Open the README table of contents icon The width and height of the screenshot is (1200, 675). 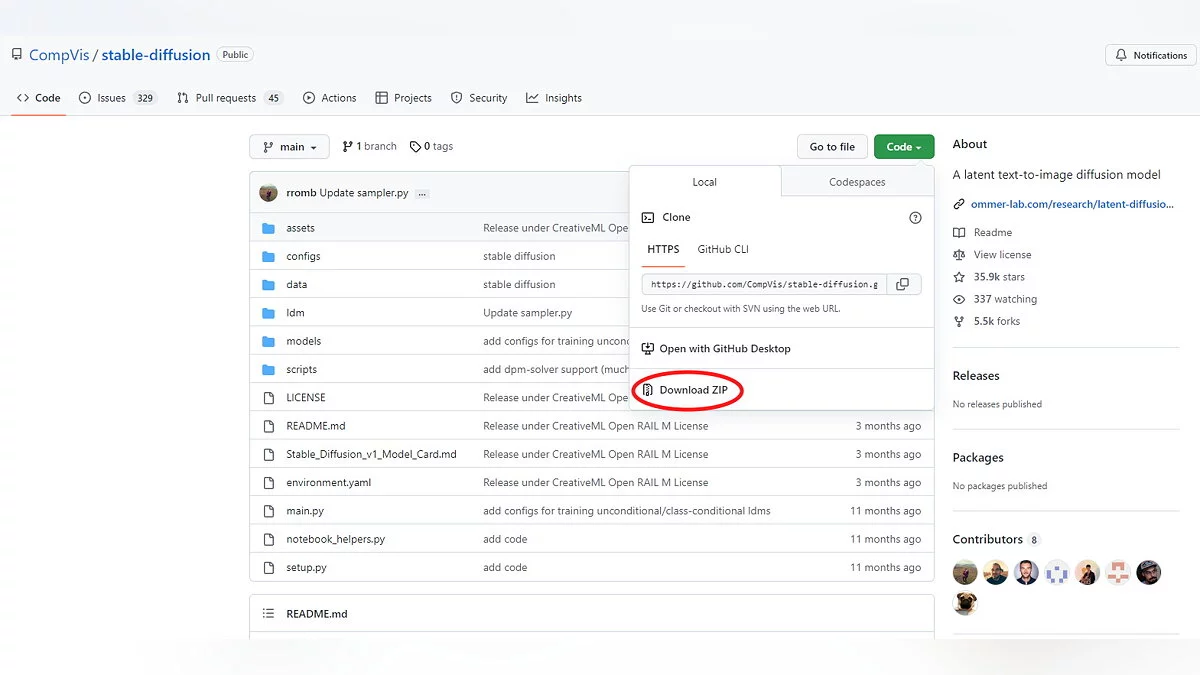(268, 614)
